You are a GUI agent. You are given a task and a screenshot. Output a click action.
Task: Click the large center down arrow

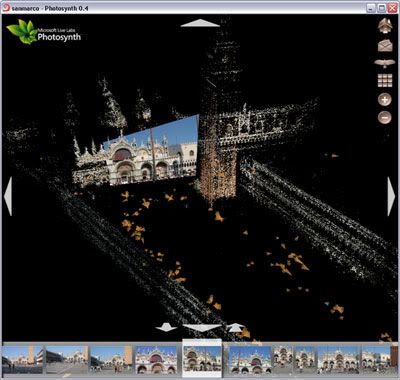tap(202, 328)
